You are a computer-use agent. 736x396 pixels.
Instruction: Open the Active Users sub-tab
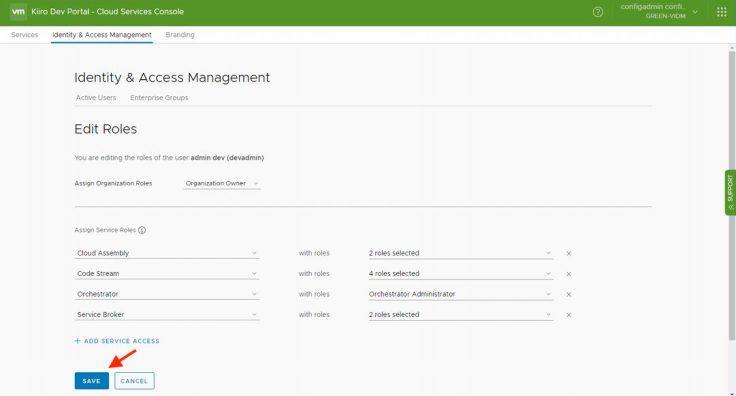(96, 98)
